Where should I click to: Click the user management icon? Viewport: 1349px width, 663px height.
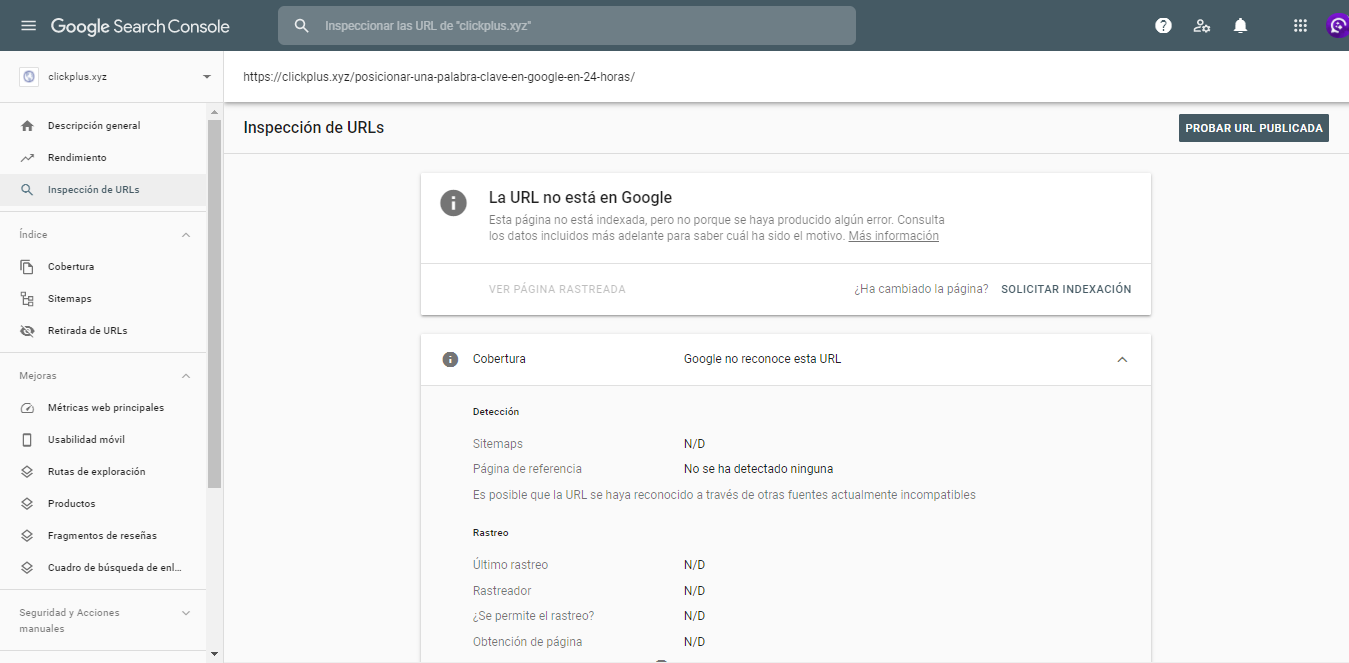coord(1201,25)
